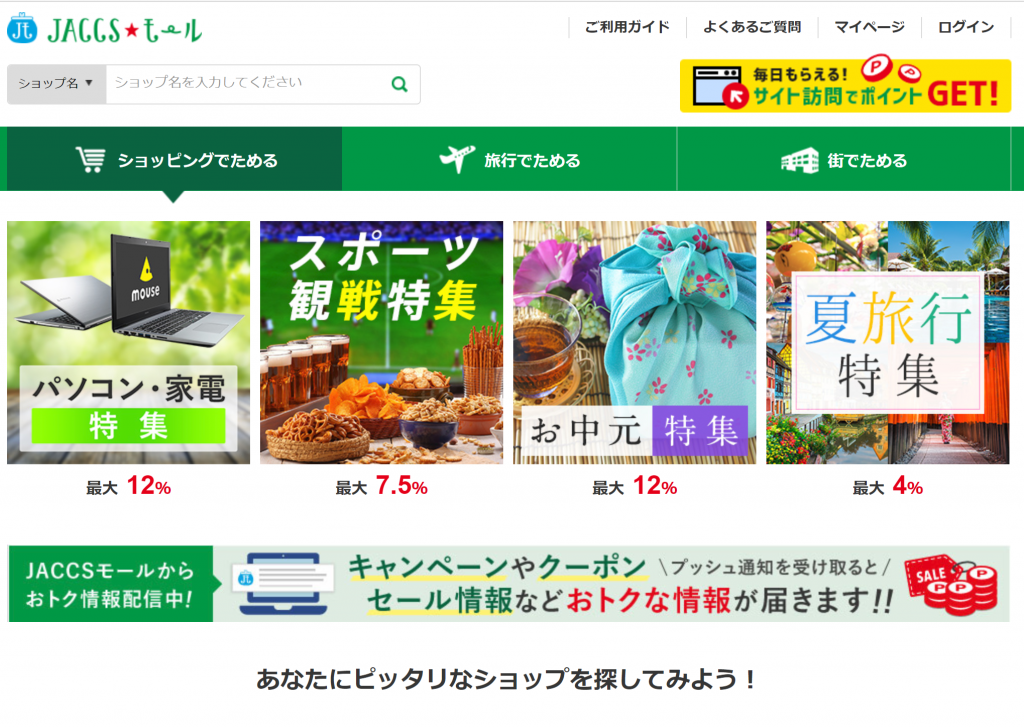
Task: Click the laptop icon in the push notification banner
Action: 284,583
